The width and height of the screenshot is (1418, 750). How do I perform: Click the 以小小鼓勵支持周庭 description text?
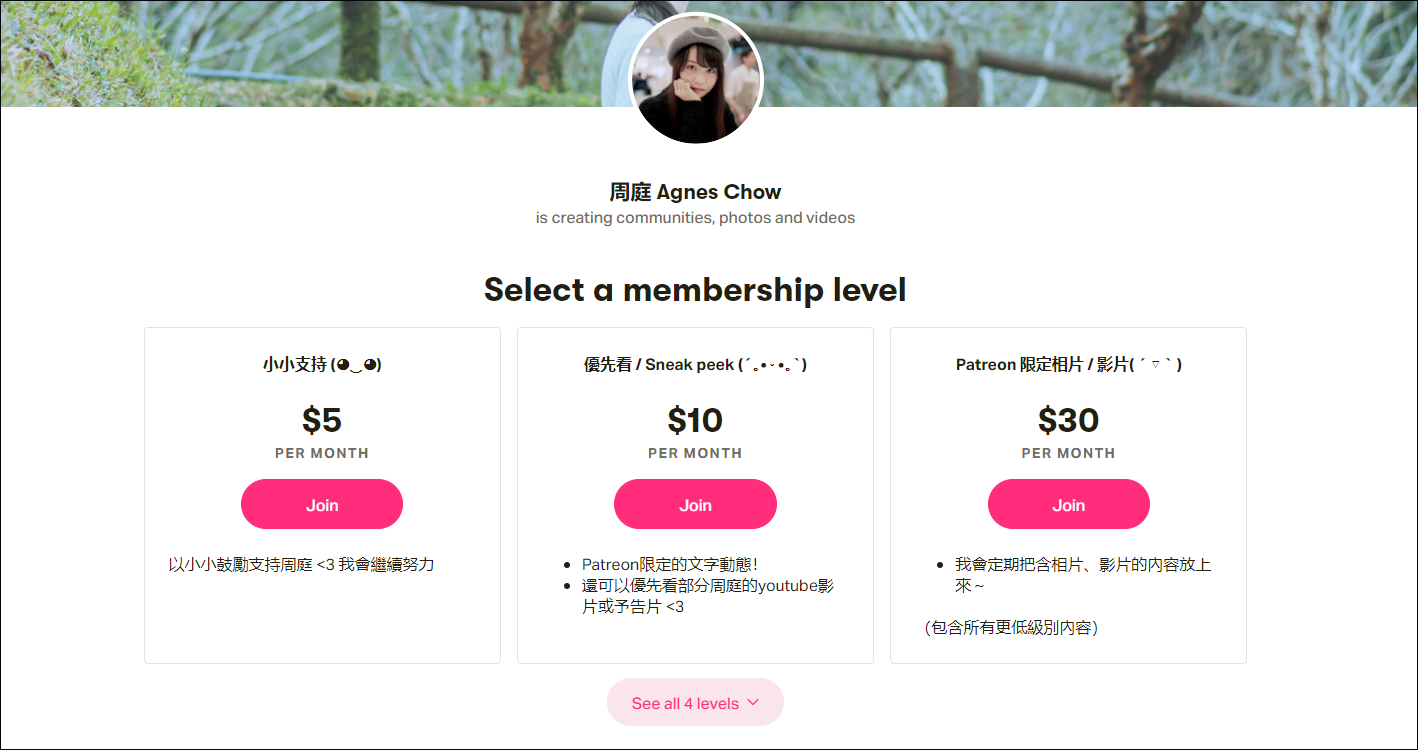tap(301, 565)
